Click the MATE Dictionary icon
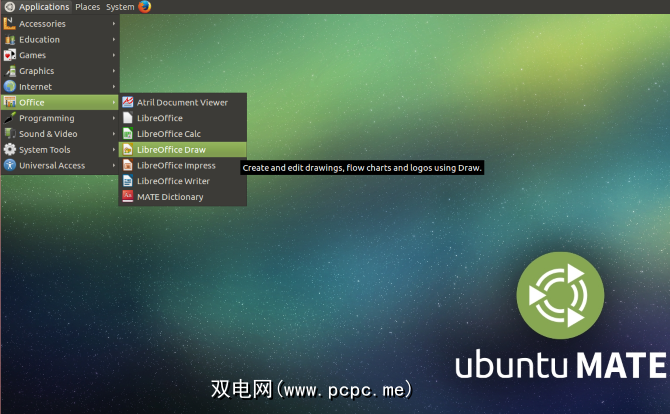The height and width of the screenshot is (414, 670). pos(127,197)
